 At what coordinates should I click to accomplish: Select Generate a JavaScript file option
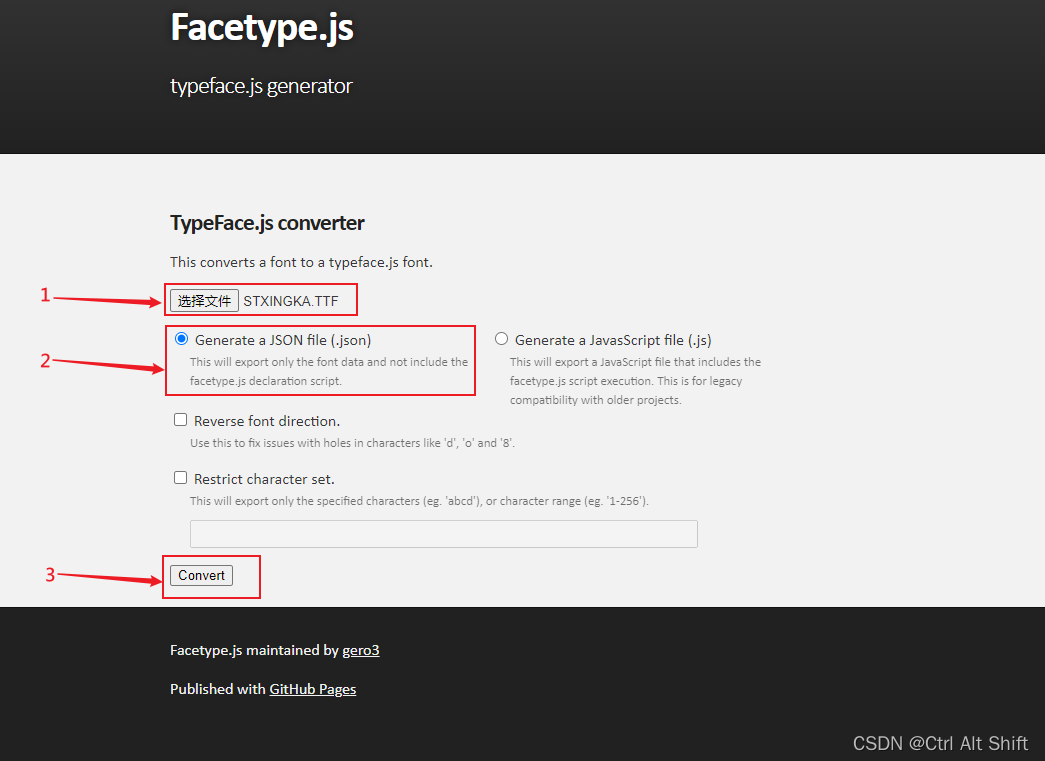point(501,338)
